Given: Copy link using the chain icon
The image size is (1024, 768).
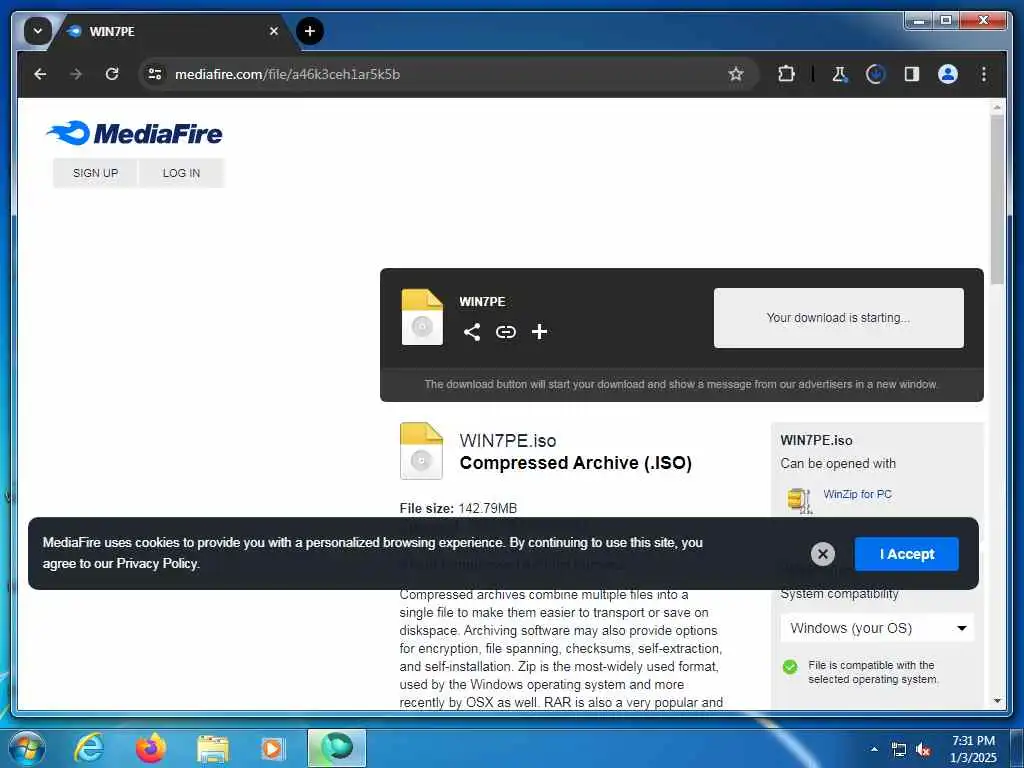Looking at the screenshot, I should point(505,332).
